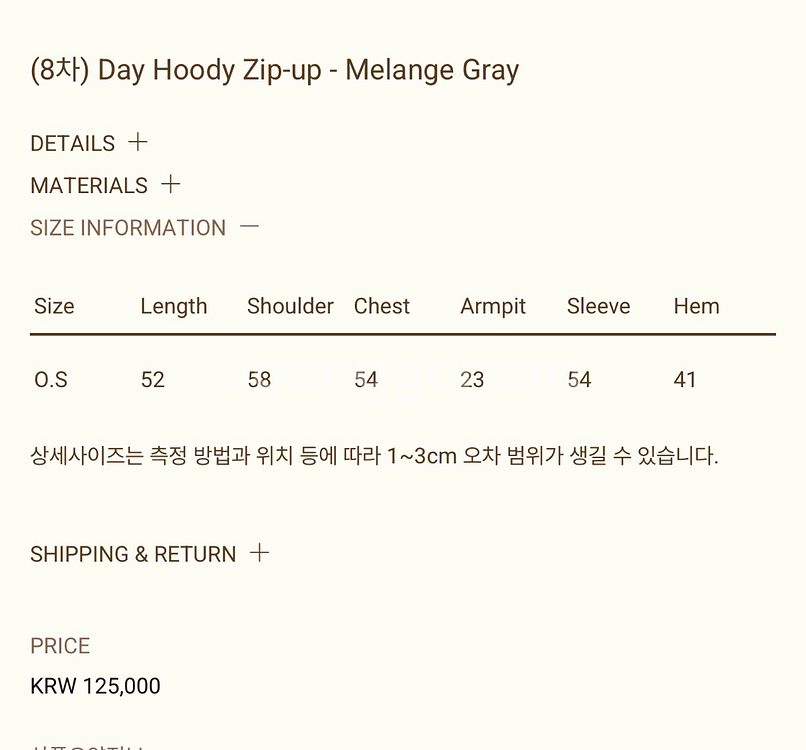Click the Hem value 41
Image resolution: width=806 pixels, height=750 pixels.
tap(685, 380)
